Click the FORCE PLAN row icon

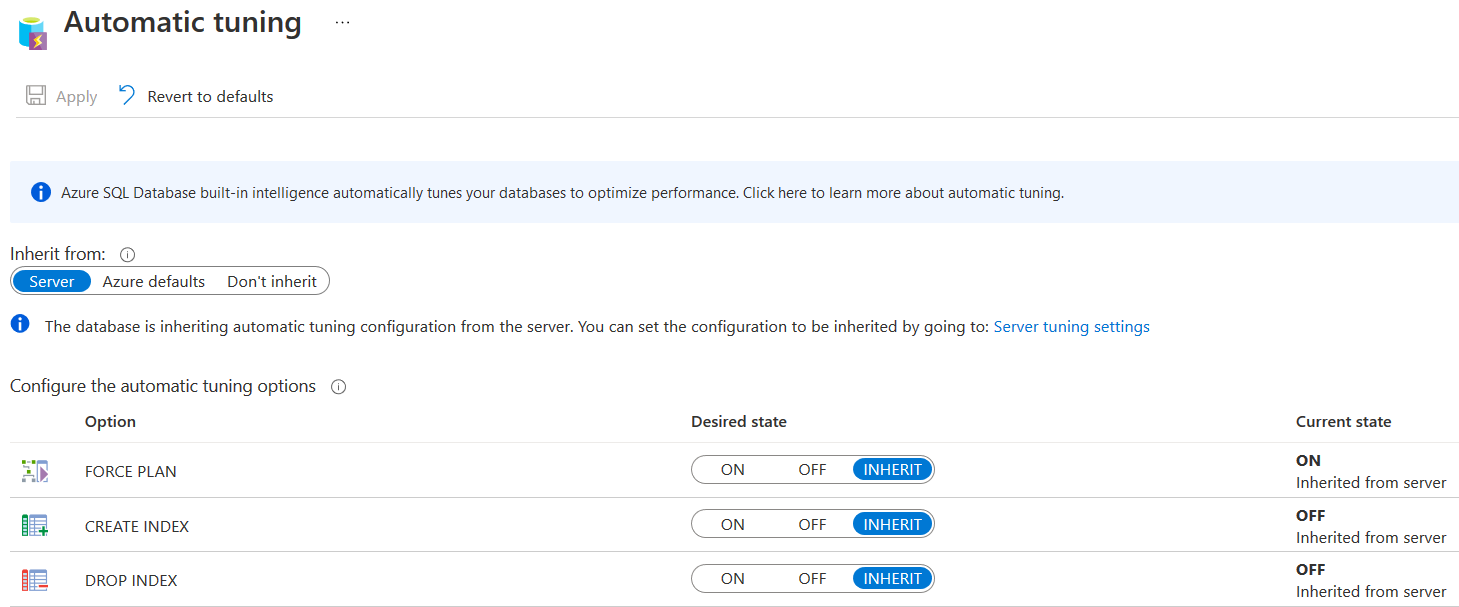pos(35,471)
